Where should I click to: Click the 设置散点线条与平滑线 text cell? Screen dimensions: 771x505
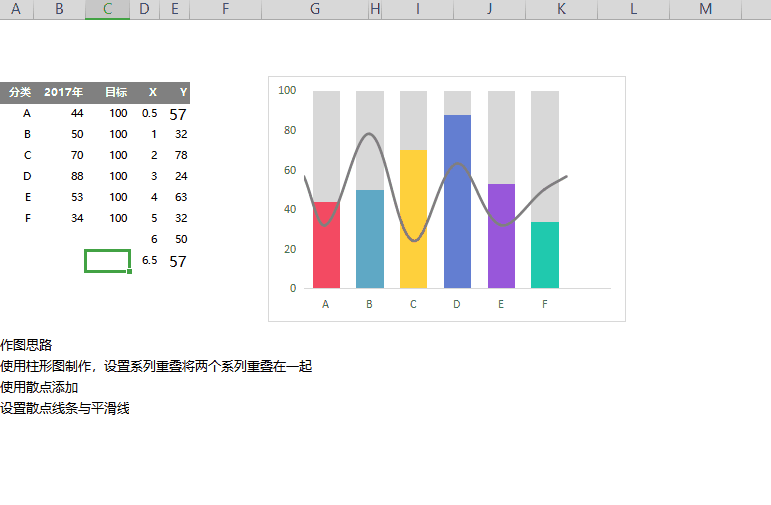click(x=65, y=408)
